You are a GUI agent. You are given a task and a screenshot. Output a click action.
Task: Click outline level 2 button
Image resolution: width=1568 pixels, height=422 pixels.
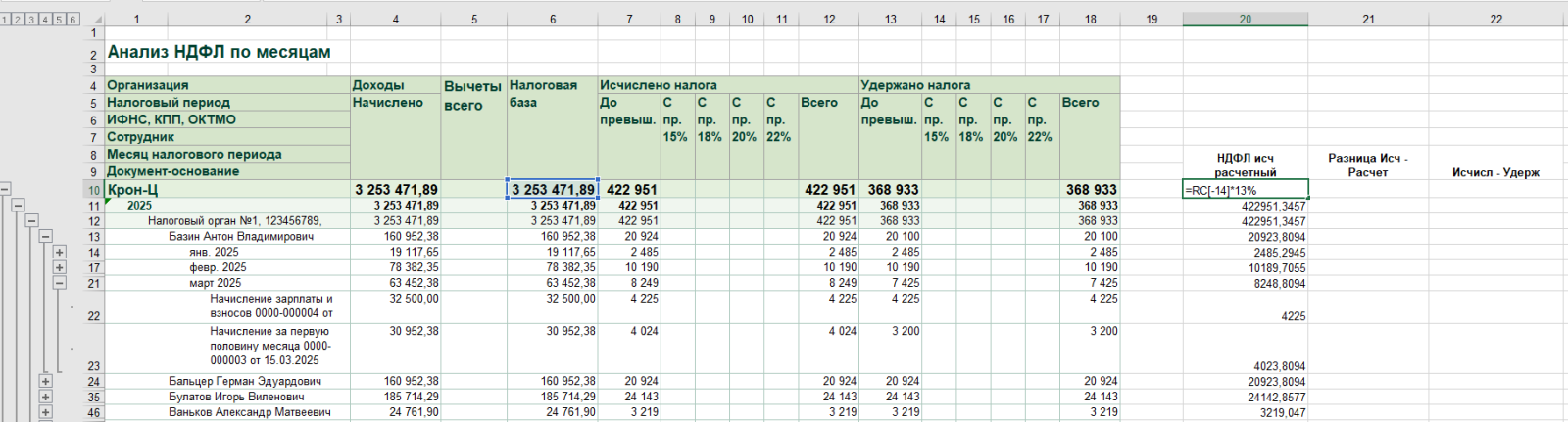[19, 20]
